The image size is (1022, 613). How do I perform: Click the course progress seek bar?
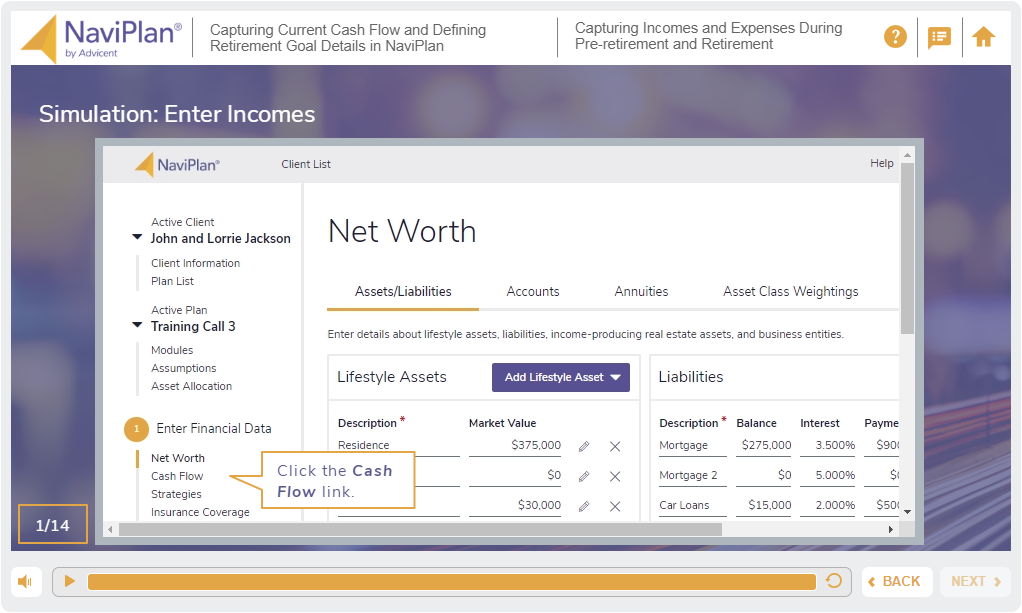pos(452,582)
